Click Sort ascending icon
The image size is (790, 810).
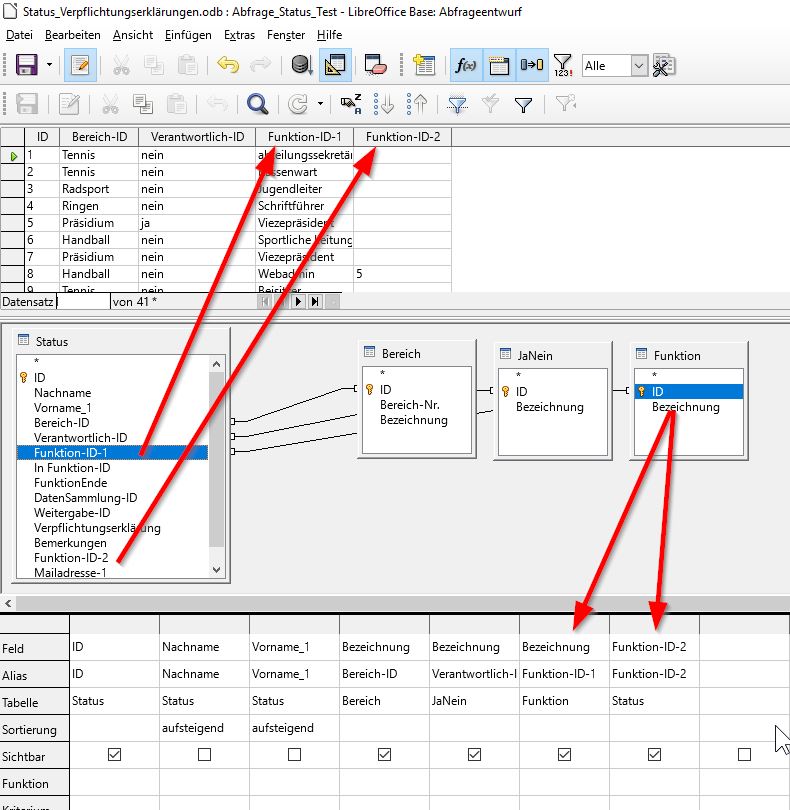(383, 104)
